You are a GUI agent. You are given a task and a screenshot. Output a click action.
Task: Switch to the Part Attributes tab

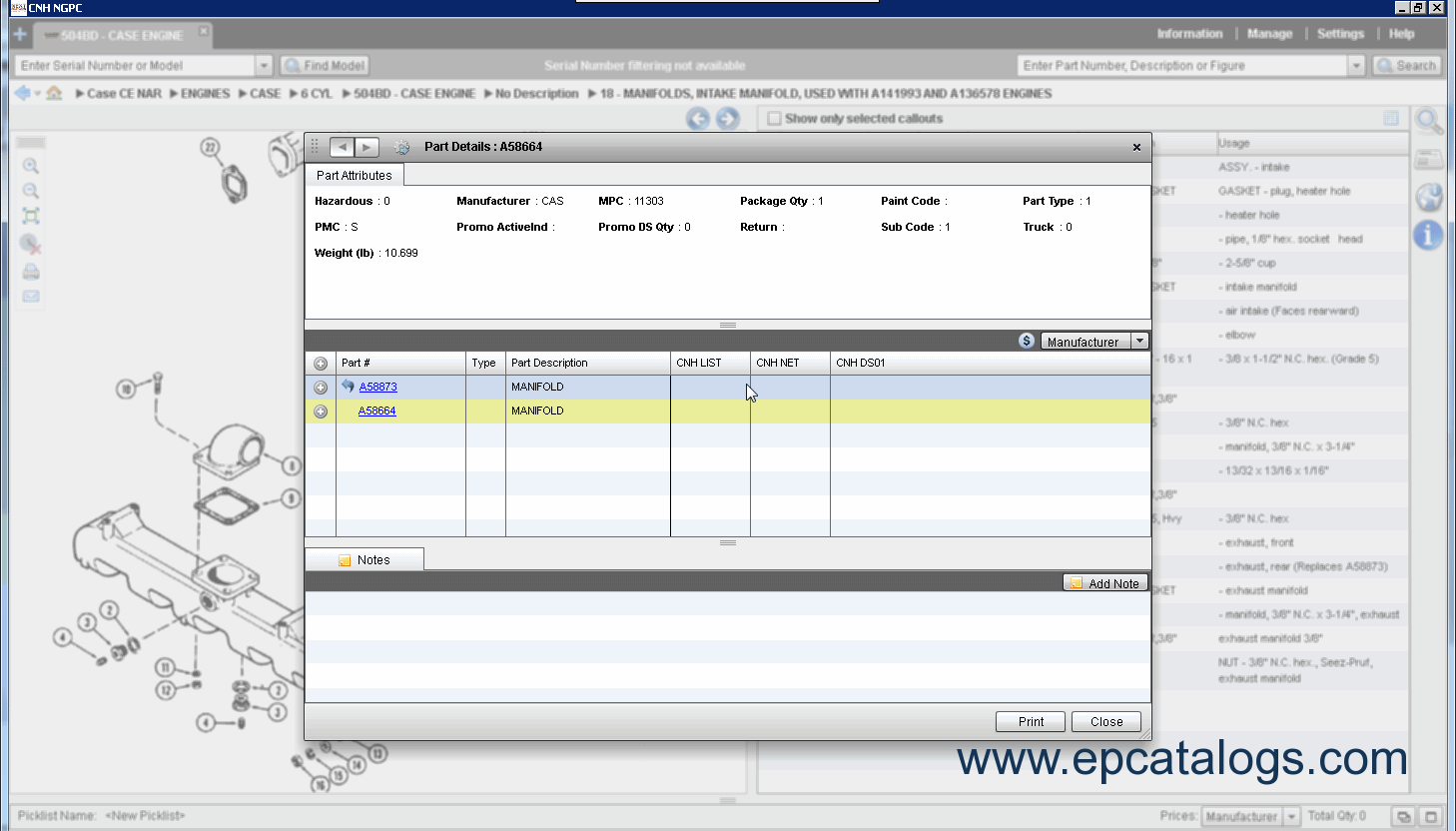click(355, 175)
